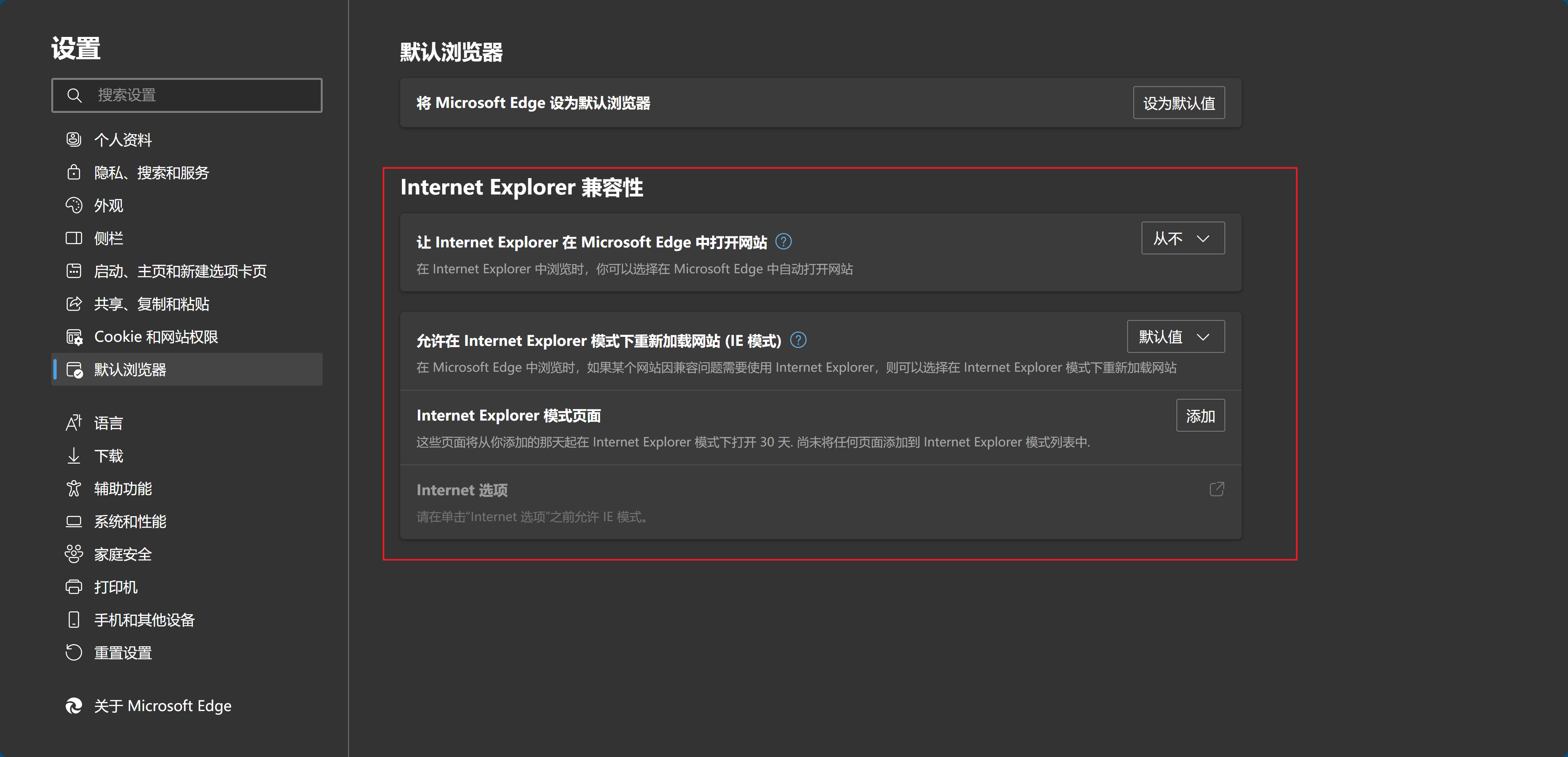This screenshot has height=757, width=1568.
Task: Open the 个人资料 settings via its profile icon
Action: 73,140
